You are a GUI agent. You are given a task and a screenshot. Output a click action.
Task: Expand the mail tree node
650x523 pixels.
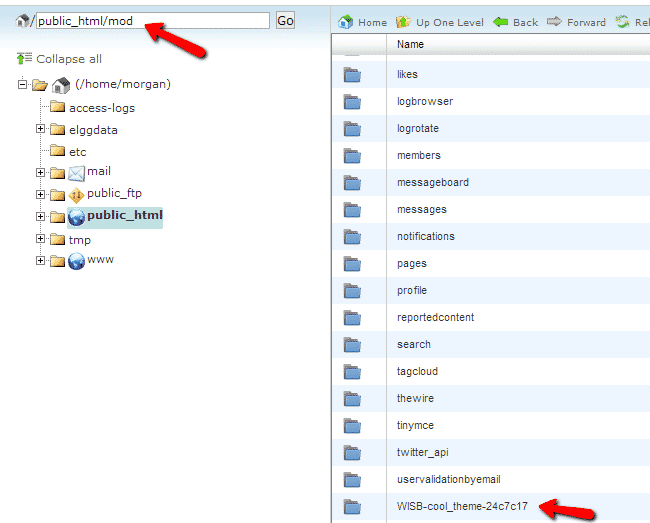tap(40, 172)
